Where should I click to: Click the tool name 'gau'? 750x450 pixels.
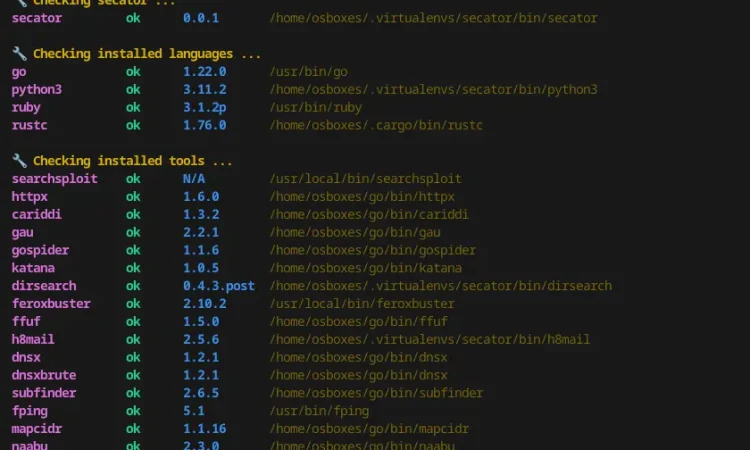tap(22, 233)
